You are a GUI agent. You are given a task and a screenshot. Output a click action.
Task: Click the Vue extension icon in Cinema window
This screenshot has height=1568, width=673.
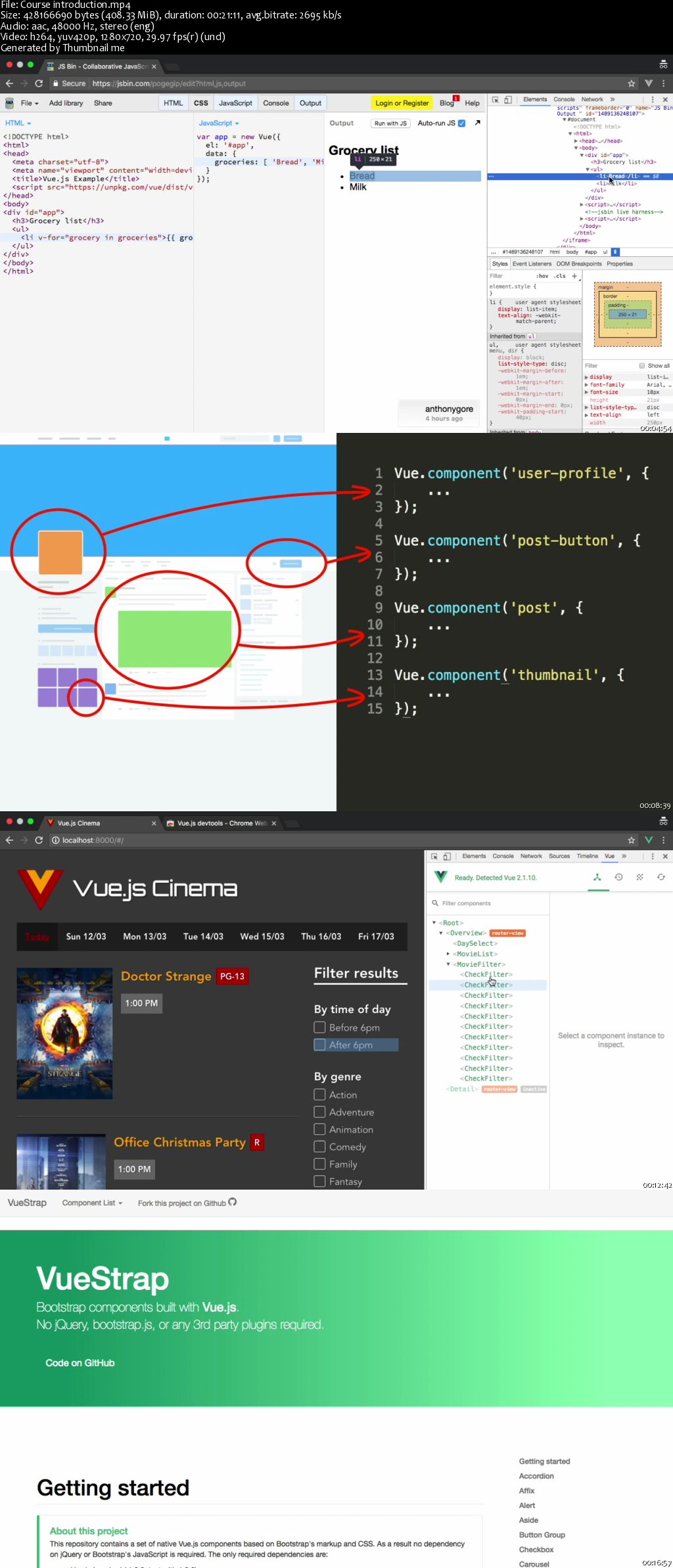pyautogui.click(x=649, y=840)
